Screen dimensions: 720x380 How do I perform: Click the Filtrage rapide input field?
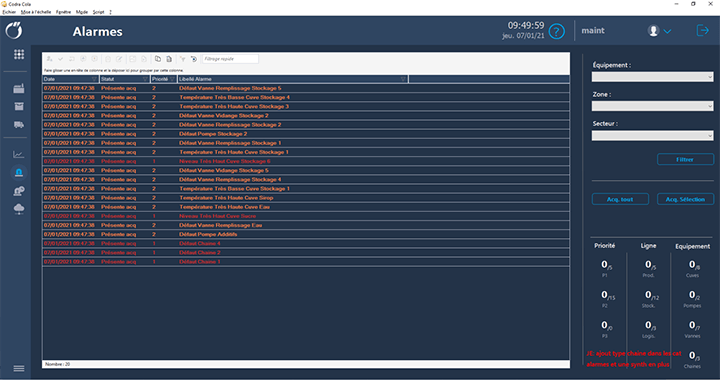click(230, 59)
